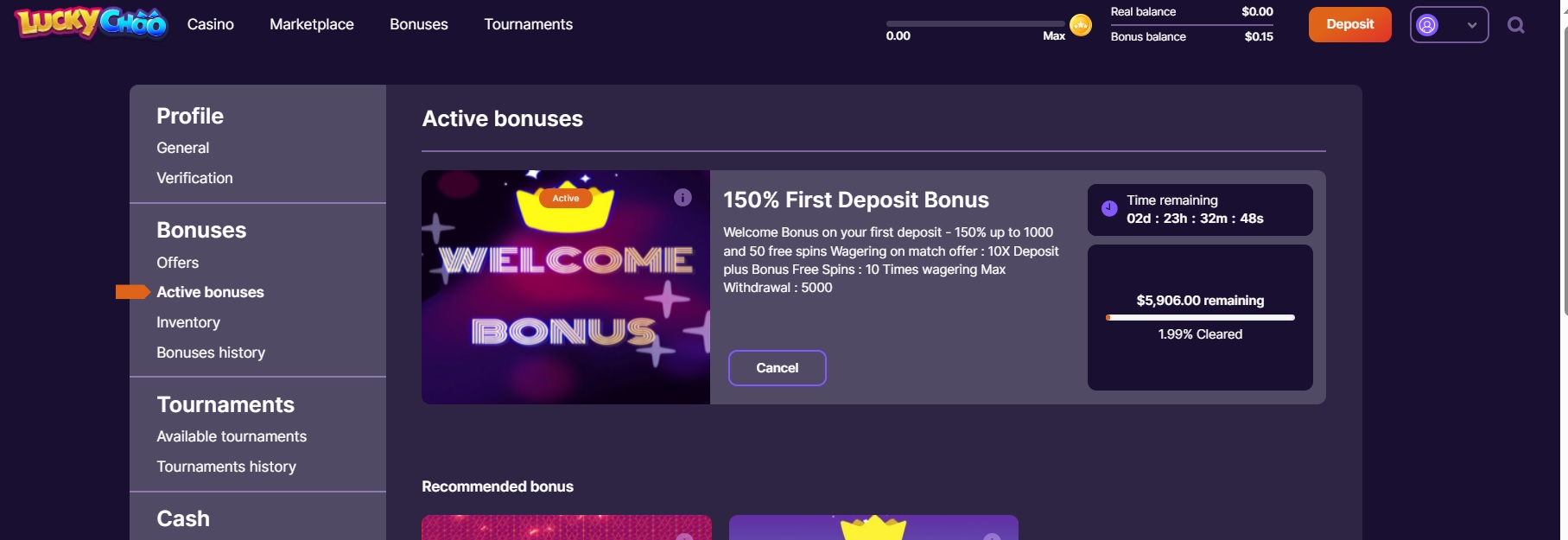Screen dimensions: 1568x540
Task: Show info for the Welcome Bonus image
Action: coord(682,198)
